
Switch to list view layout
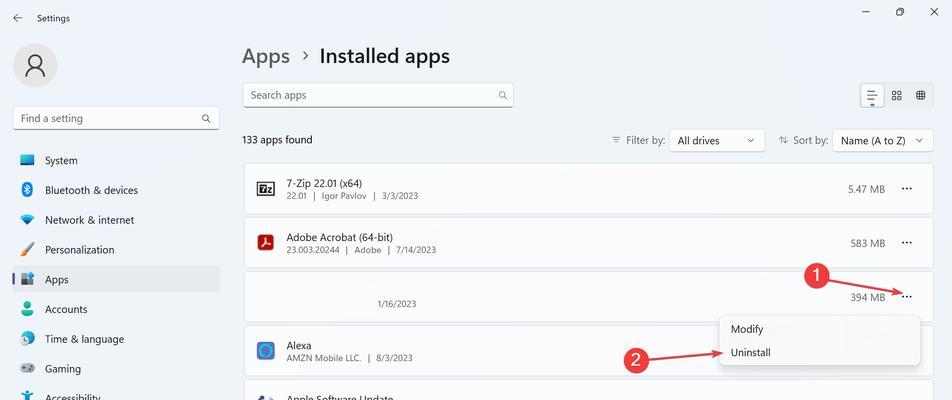872,95
